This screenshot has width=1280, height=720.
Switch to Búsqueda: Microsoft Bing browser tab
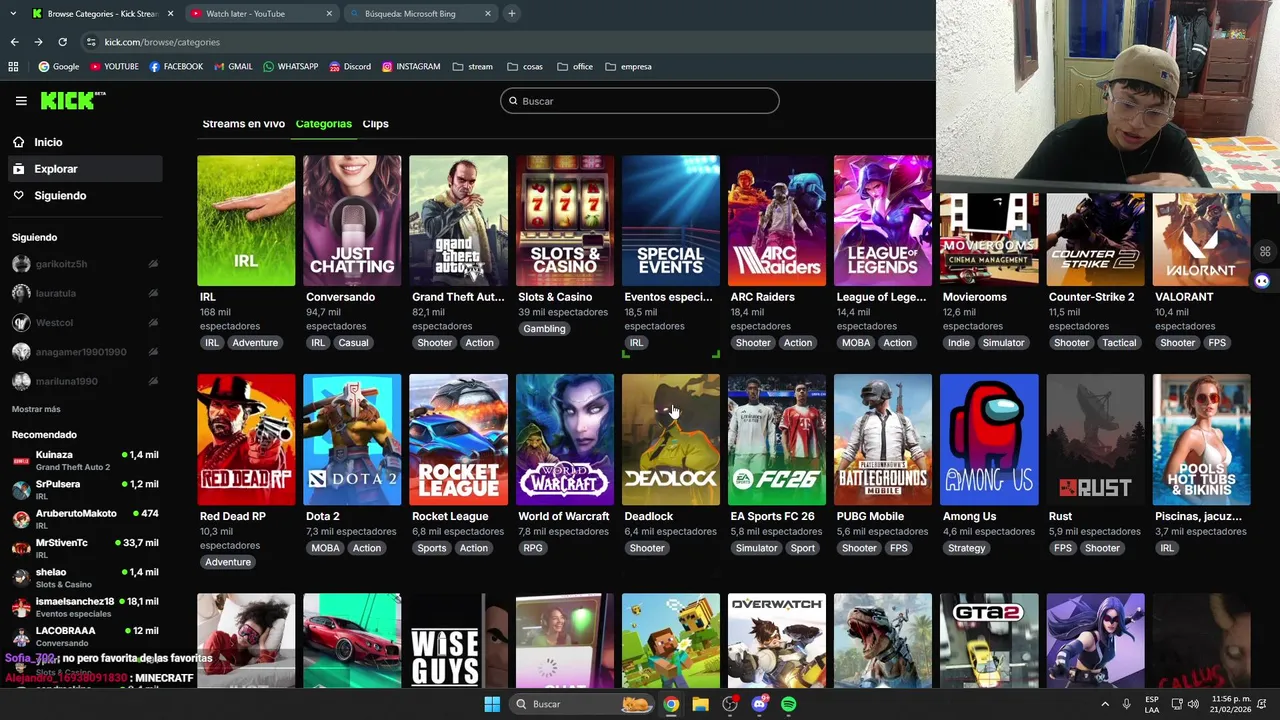pyautogui.click(x=421, y=14)
